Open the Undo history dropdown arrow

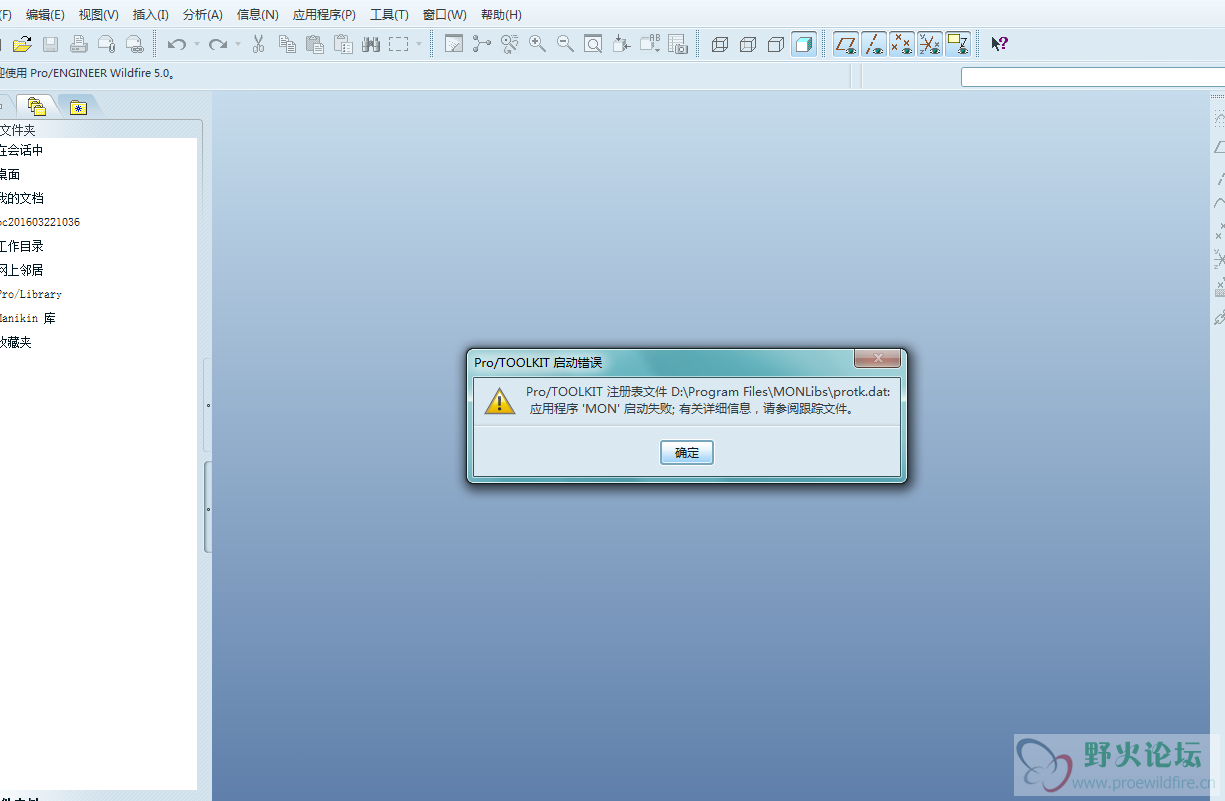196,44
